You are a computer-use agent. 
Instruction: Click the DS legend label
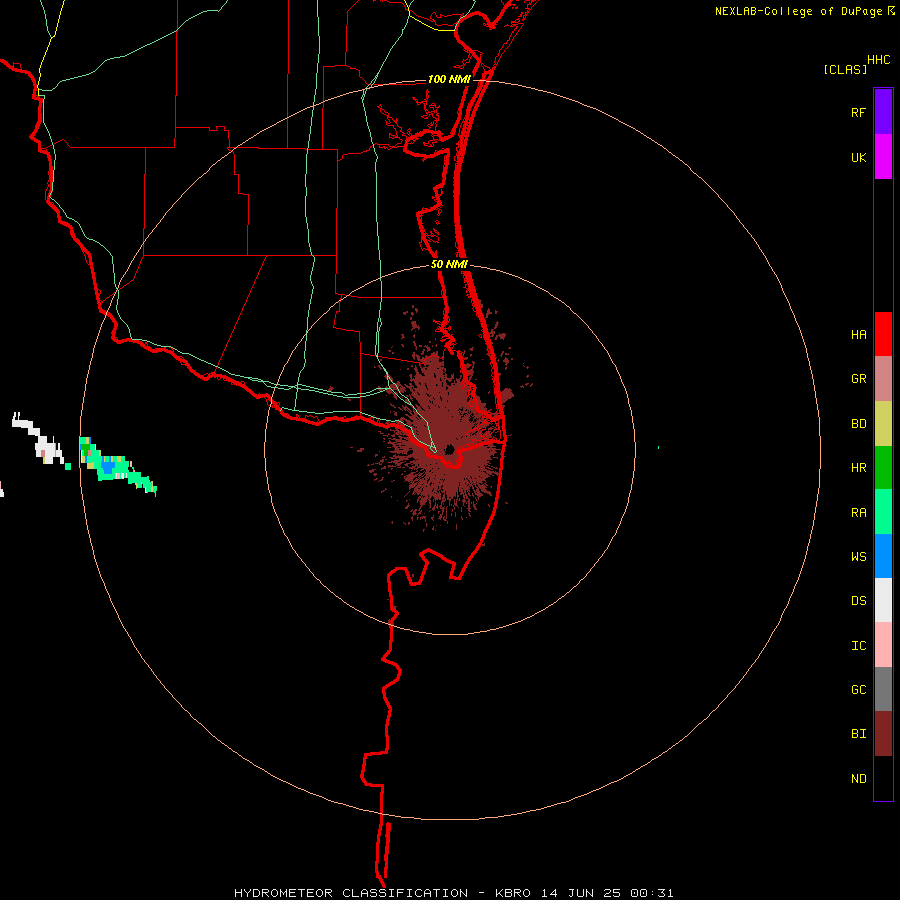pos(858,601)
